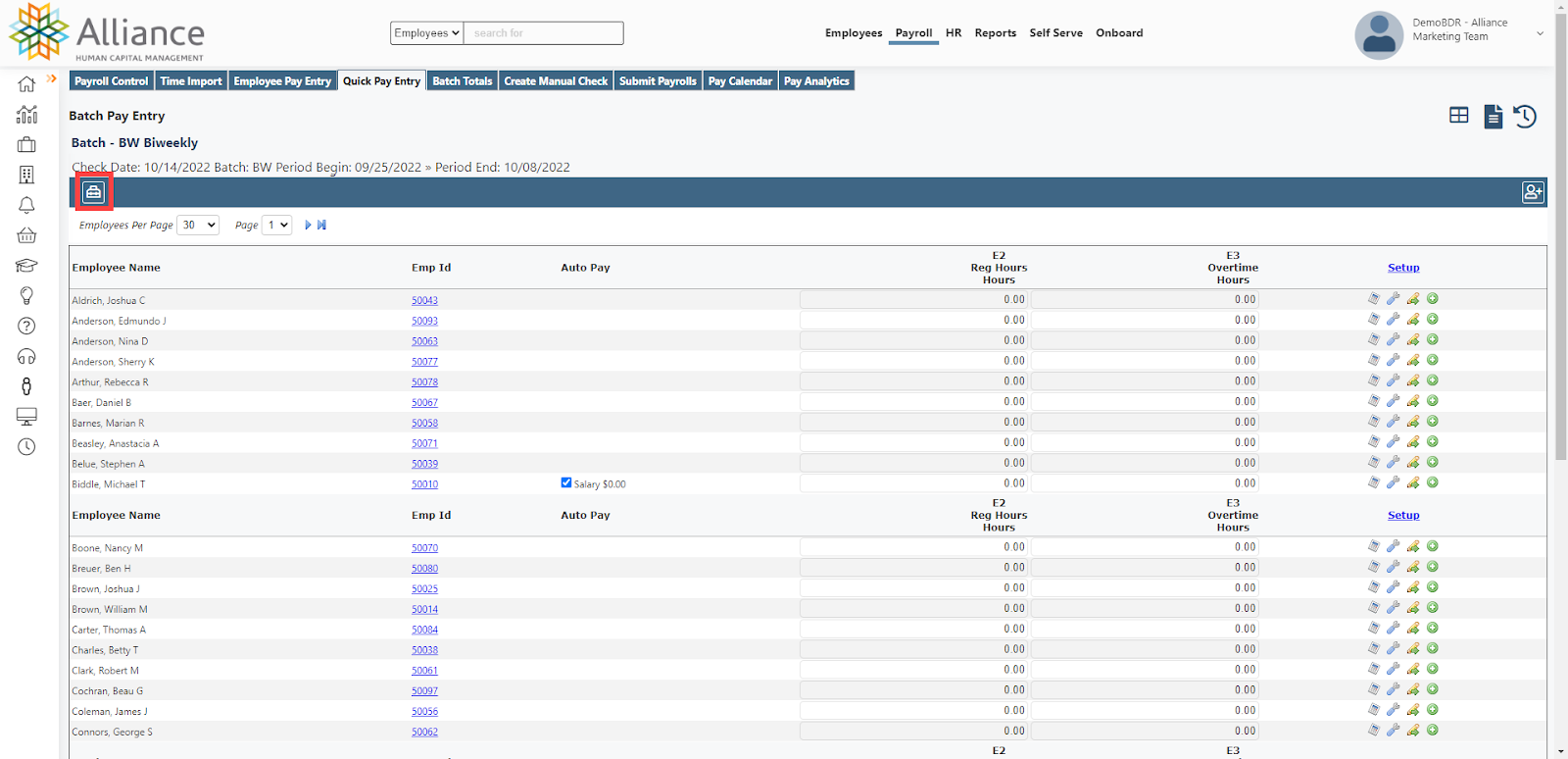The width and height of the screenshot is (1568, 759).
Task: Open the HR top menu
Action: [x=954, y=33]
